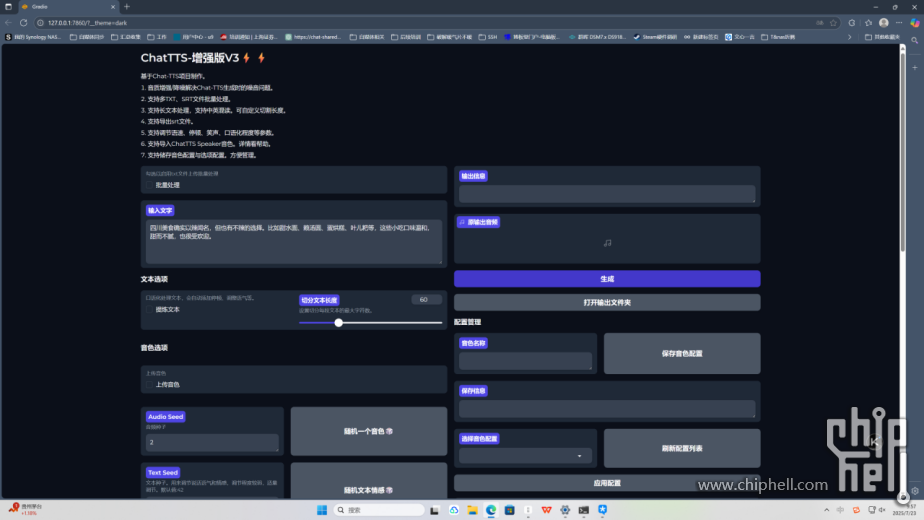Click the browser back arrow
This screenshot has height=520, width=924.
(8, 23)
